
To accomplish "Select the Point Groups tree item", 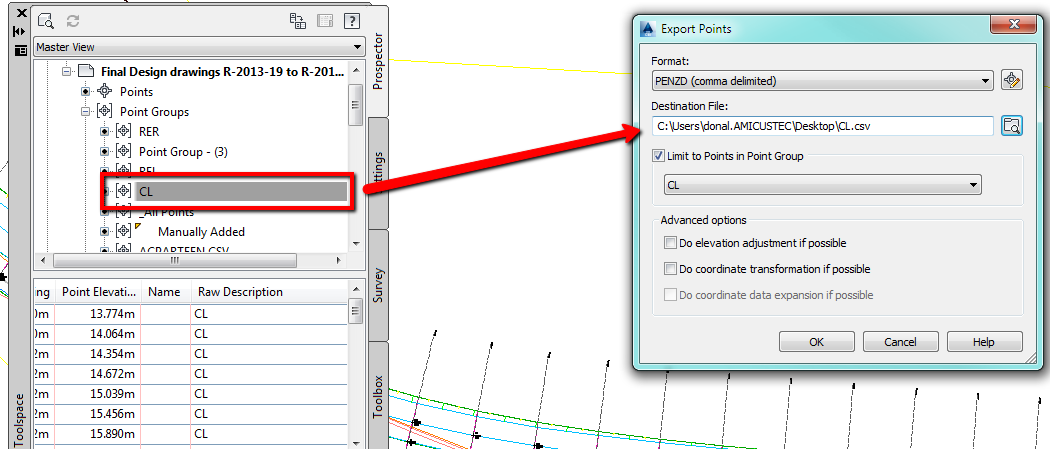I will (154, 112).
